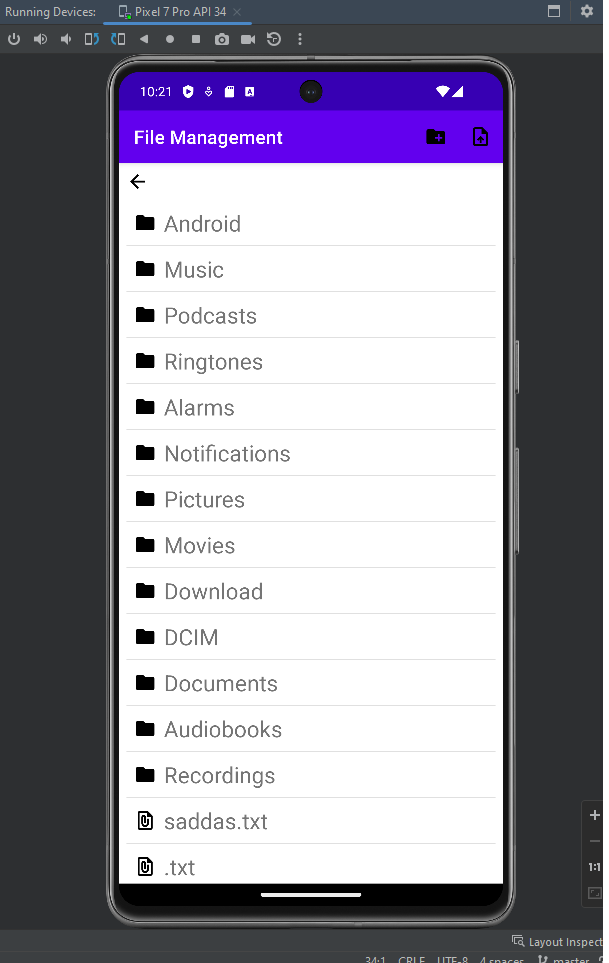The height and width of the screenshot is (963, 609).
Task: Select the Pixel 7 Pro API 34 tab
Action: pos(177,11)
